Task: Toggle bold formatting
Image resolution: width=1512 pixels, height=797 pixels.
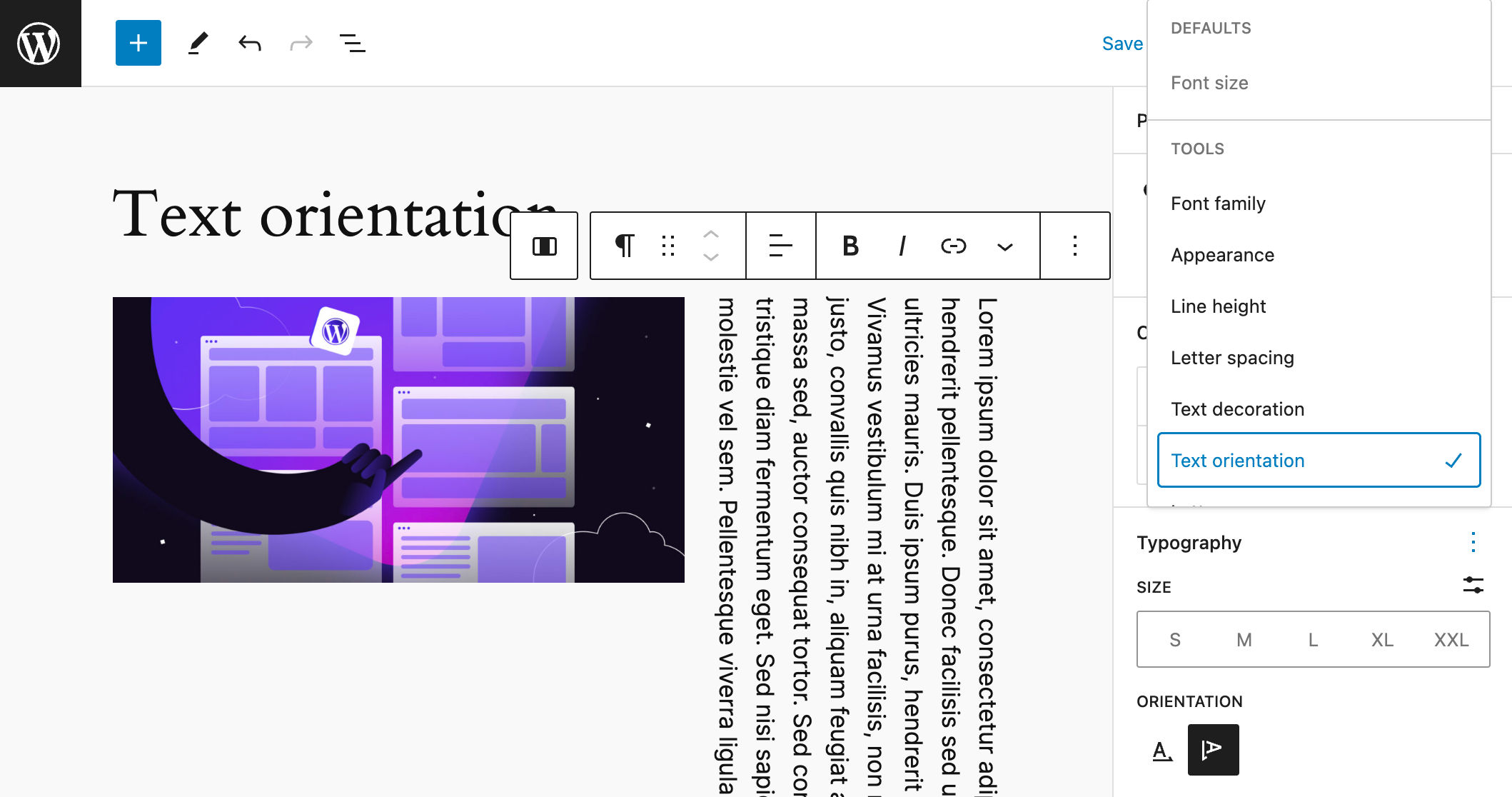Action: click(x=850, y=246)
